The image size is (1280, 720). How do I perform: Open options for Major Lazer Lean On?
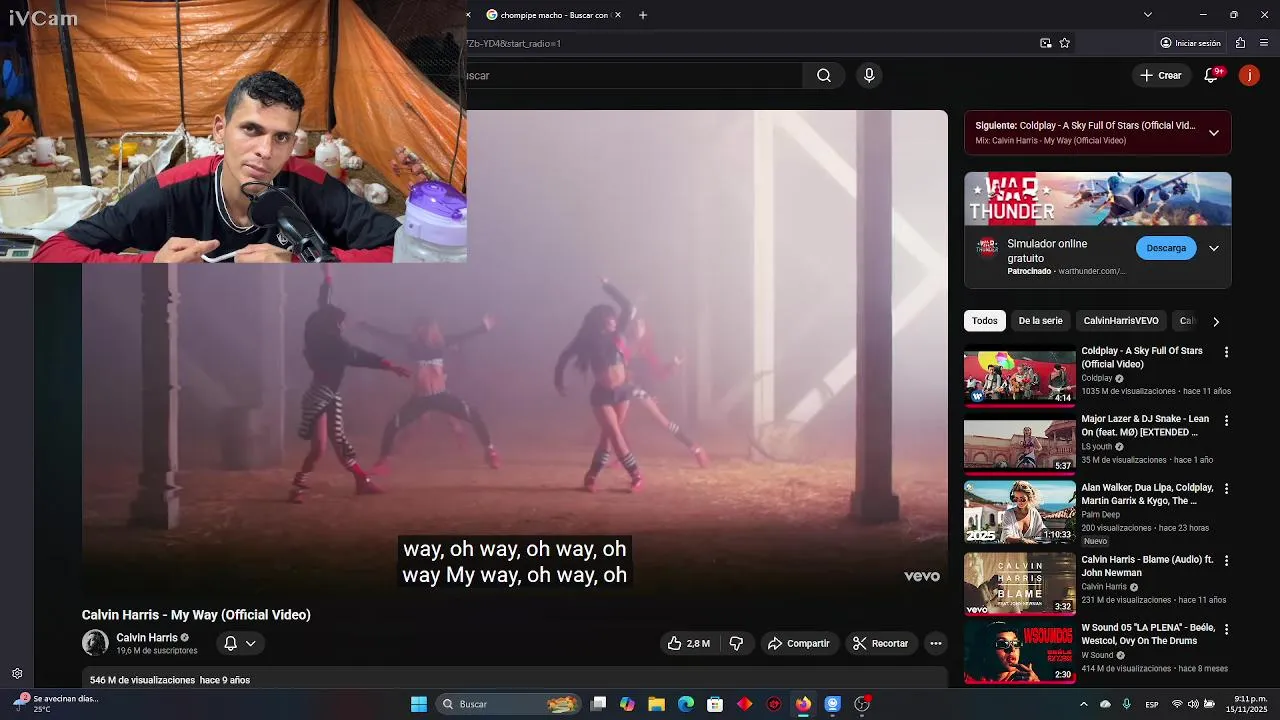[1226, 420]
